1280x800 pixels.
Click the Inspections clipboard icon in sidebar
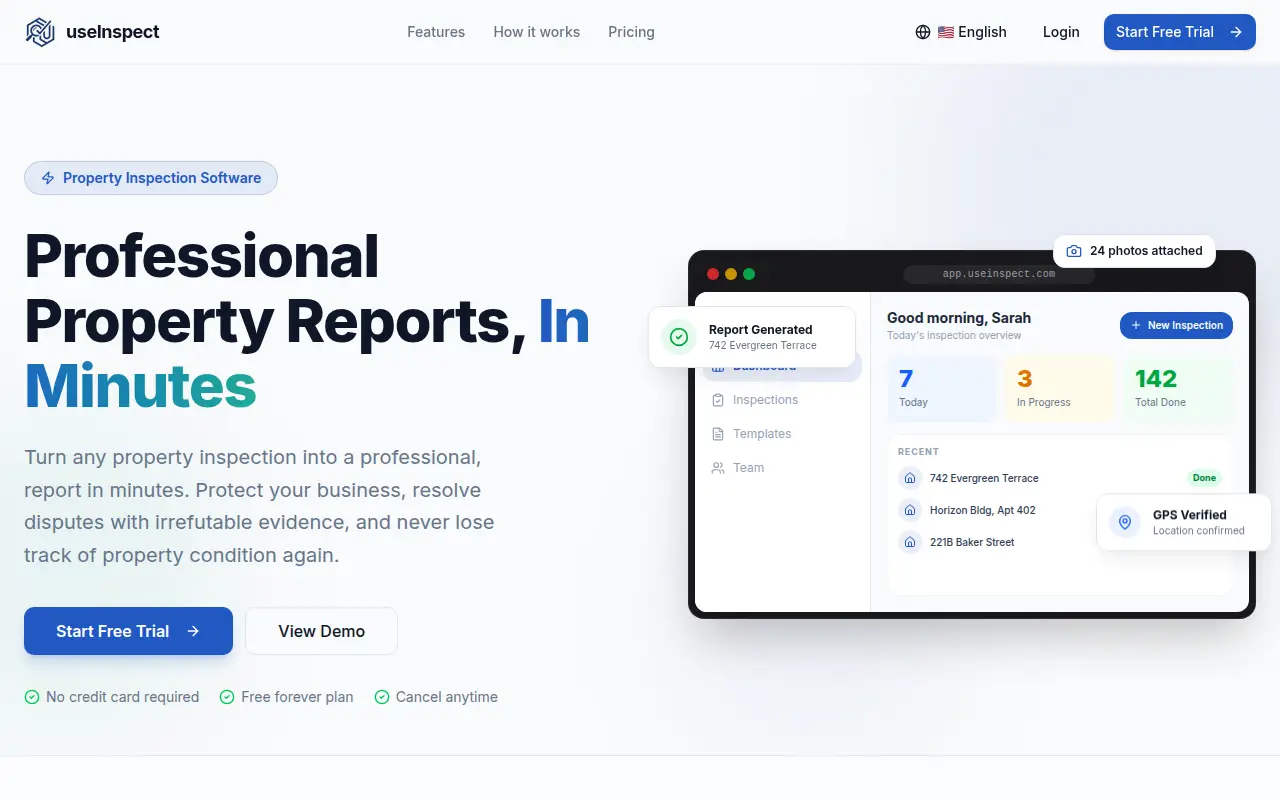coord(718,400)
